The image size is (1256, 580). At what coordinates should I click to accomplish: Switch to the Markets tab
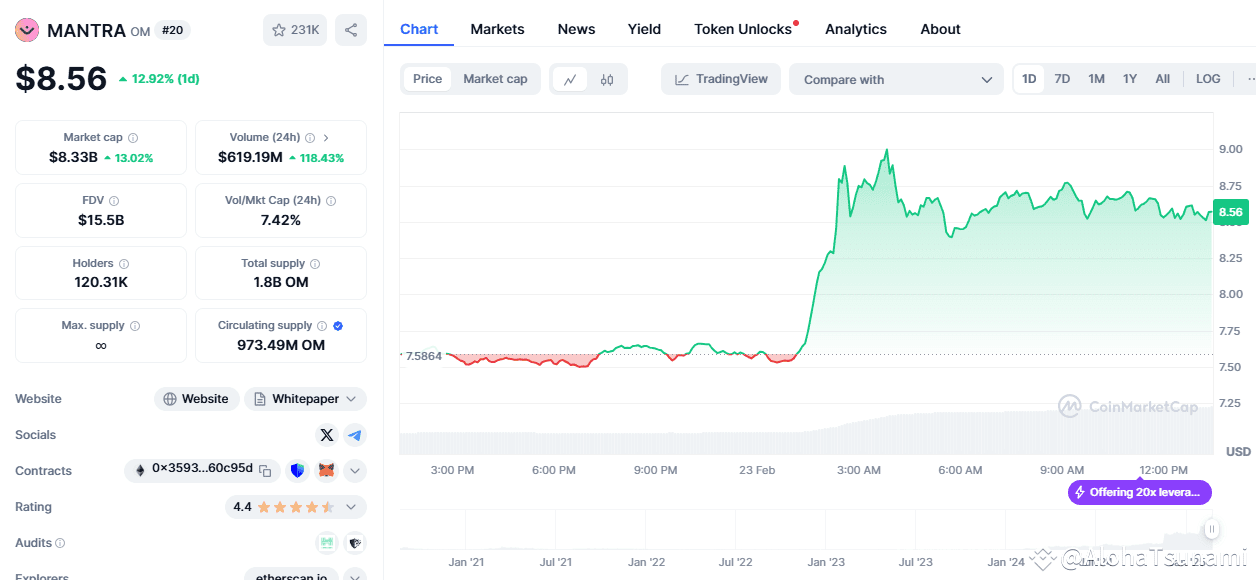497,29
